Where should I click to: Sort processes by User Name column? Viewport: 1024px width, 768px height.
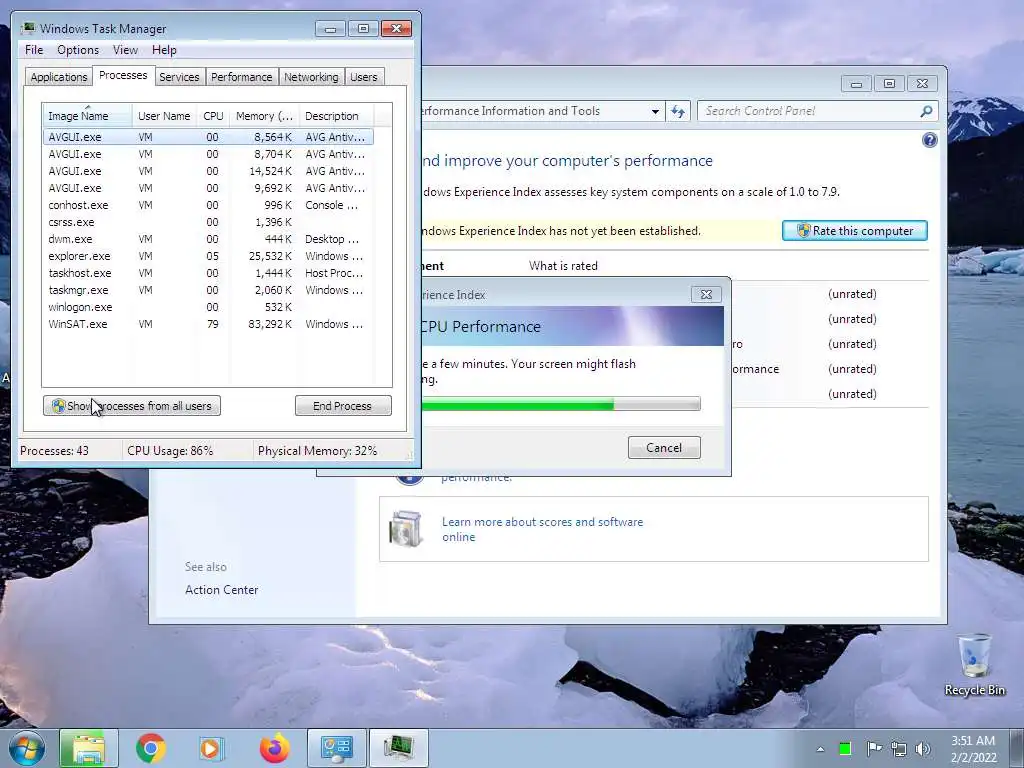click(164, 116)
